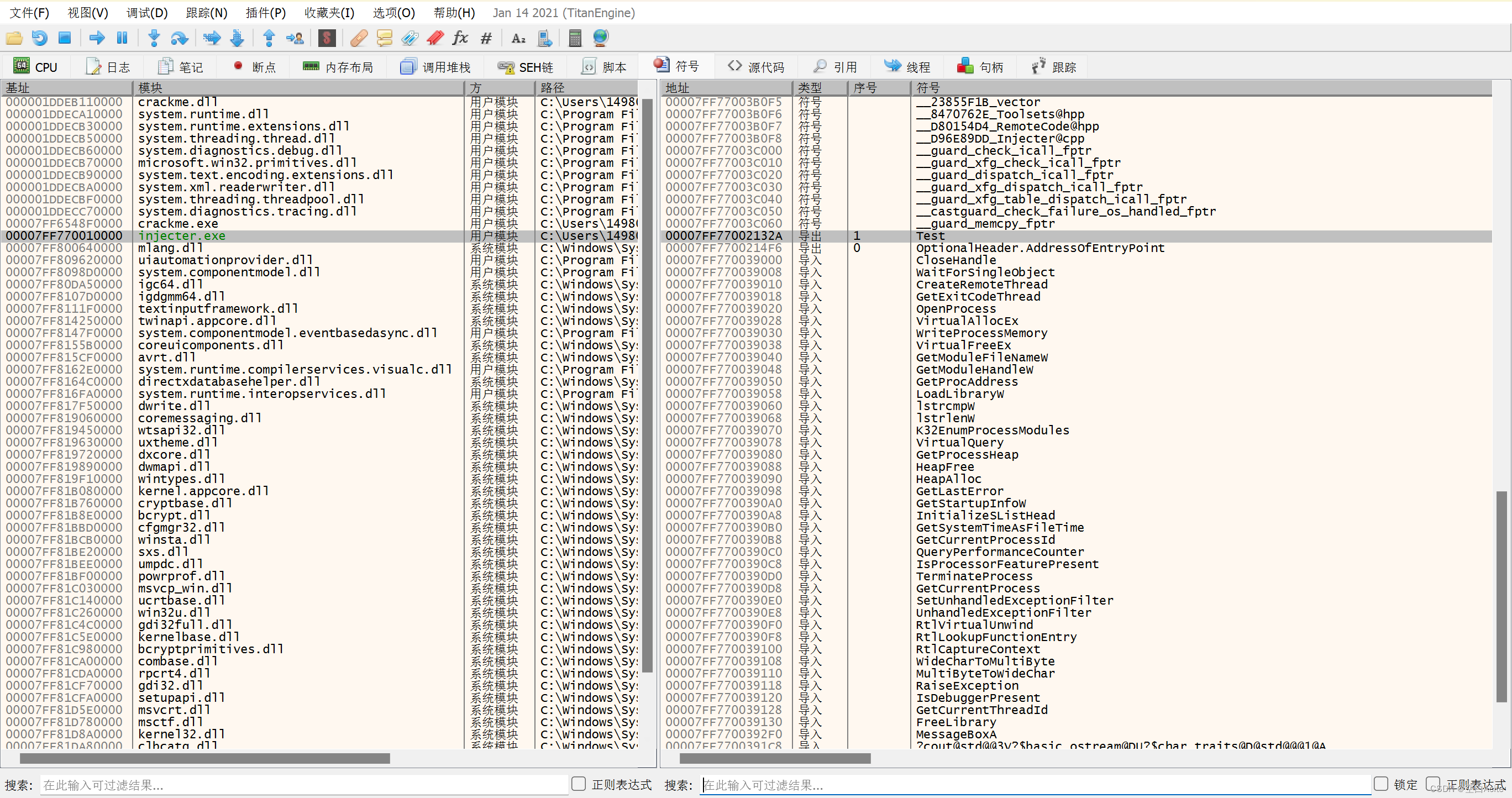The height and width of the screenshot is (798, 1512).
Task: Click the open file folder icon
Action: tap(14, 39)
